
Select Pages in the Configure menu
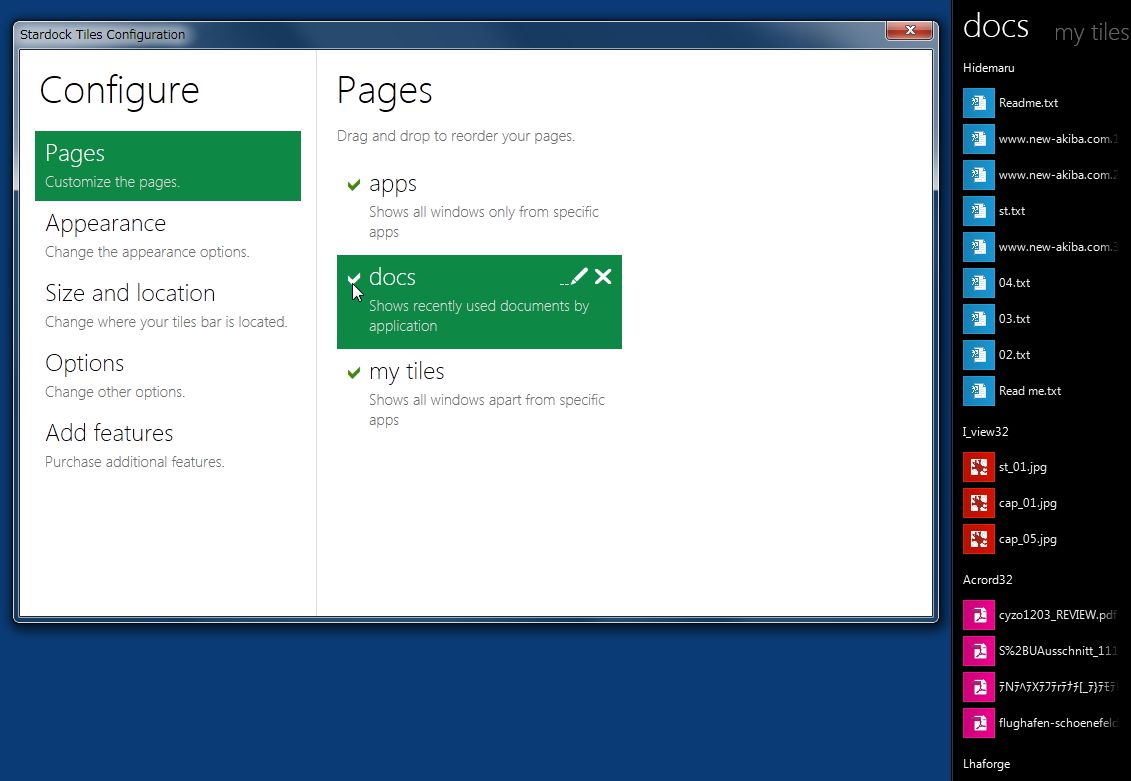point(167,166)
